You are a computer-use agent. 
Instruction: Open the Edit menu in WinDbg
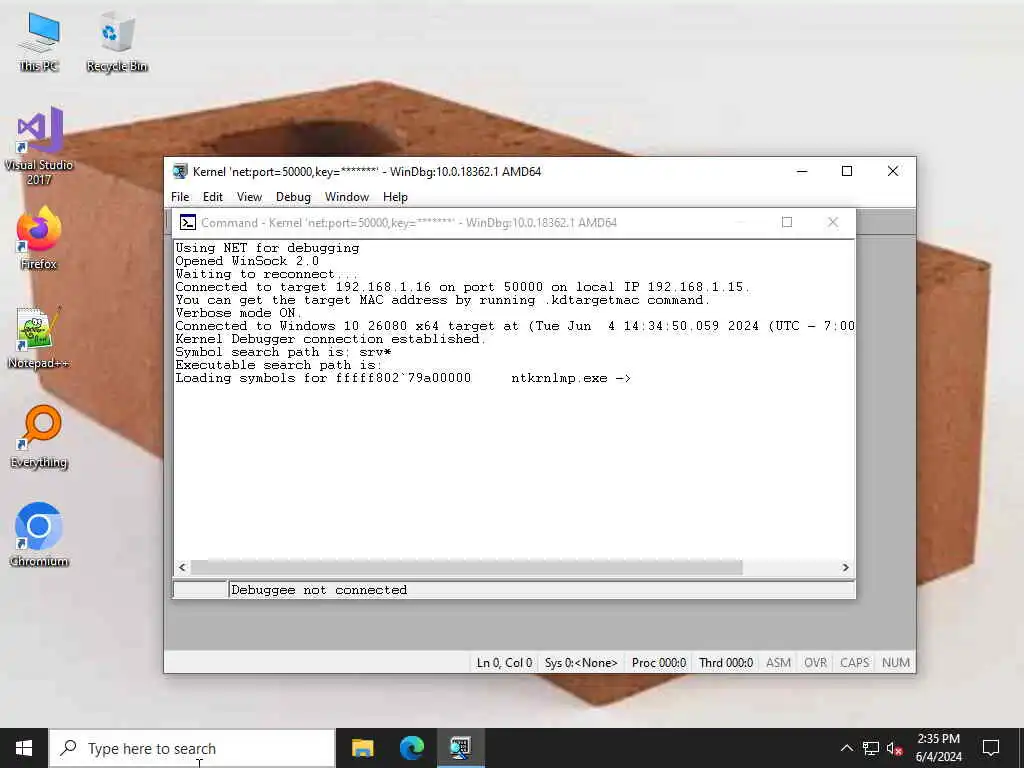point(212,197)
